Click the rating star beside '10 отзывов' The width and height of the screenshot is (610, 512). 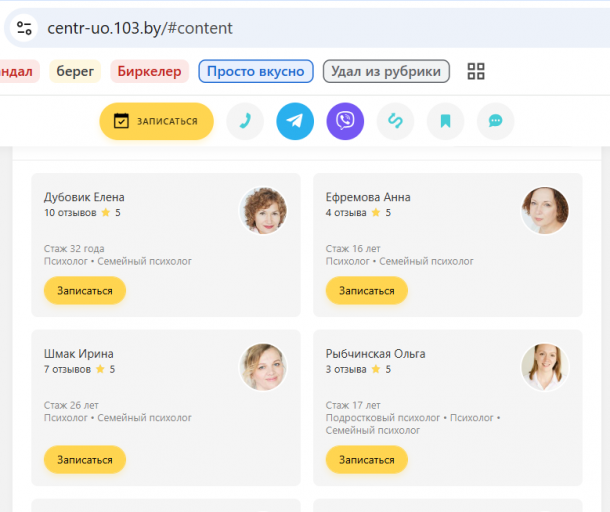(x=105, y=212)
